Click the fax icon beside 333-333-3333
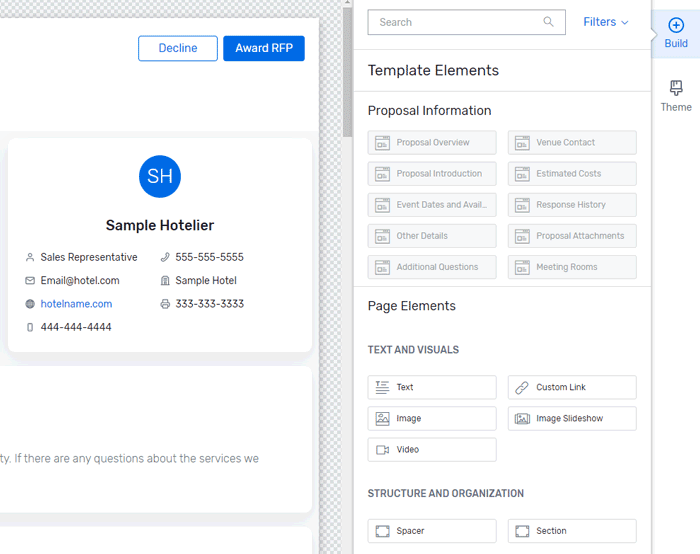Screen dimensions: 700x554 click(165, 304)
